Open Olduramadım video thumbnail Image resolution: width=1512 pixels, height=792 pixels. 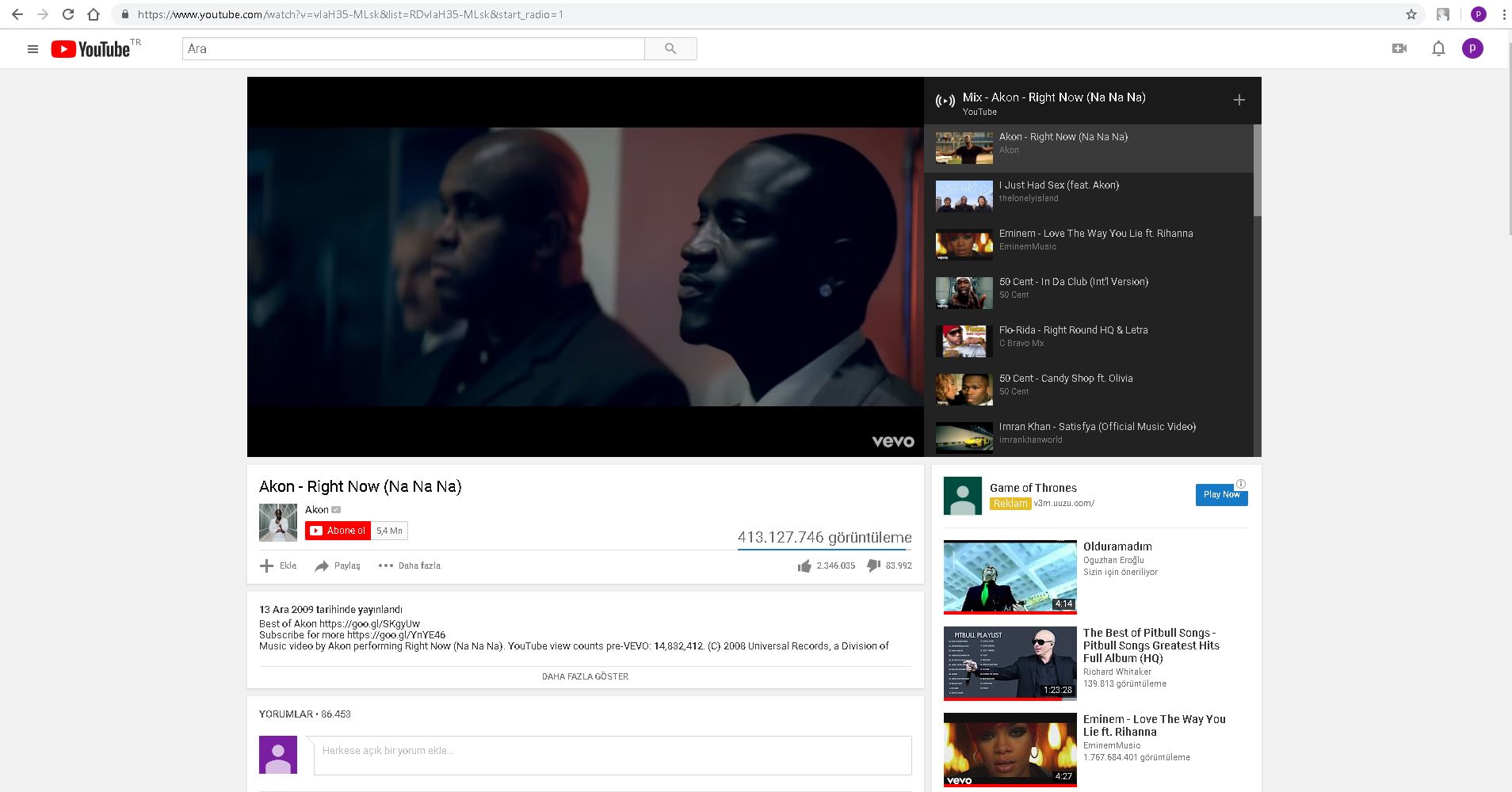pyautogui.click(x=1010, y=577)
